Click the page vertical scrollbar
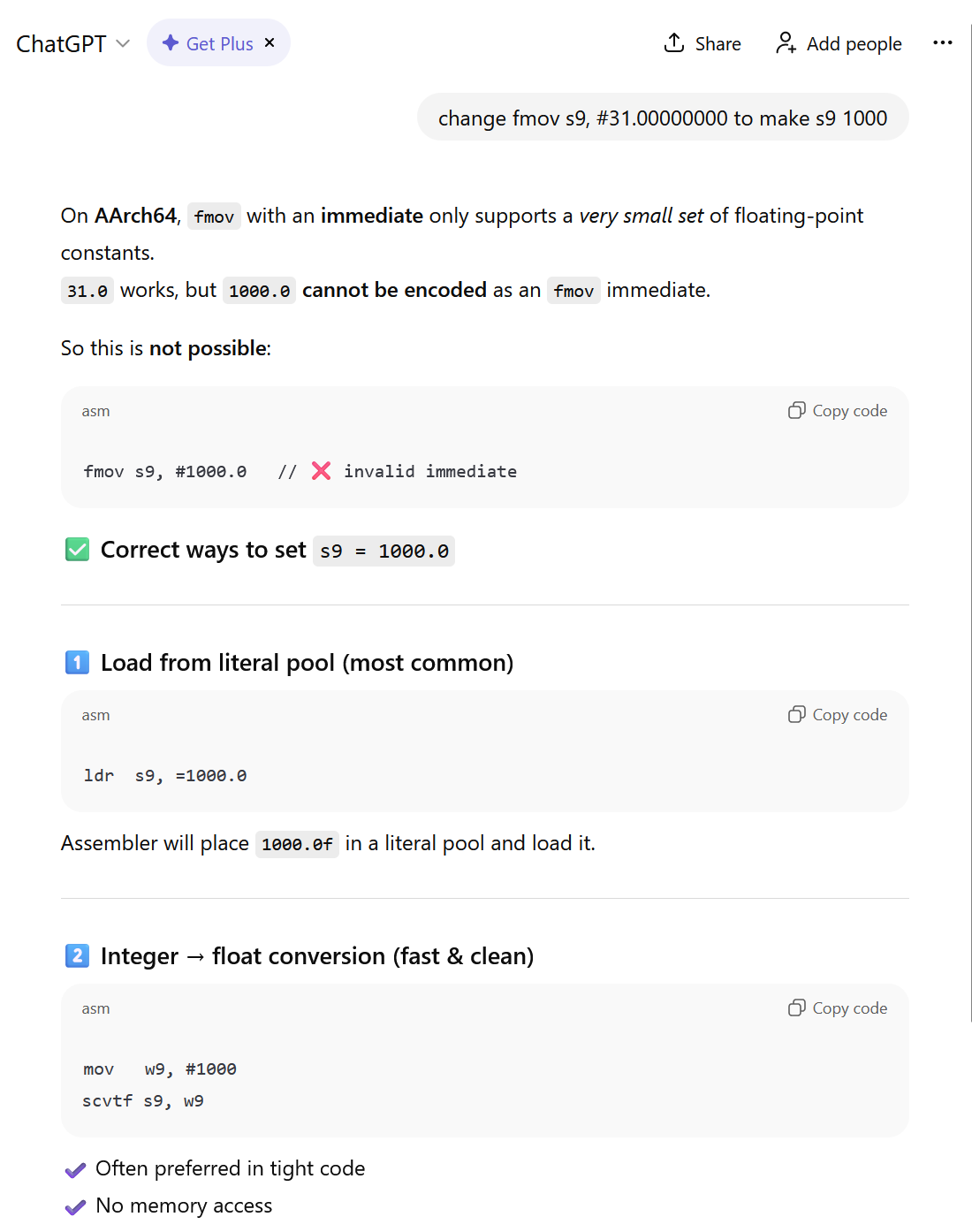This screenshot has height=1232, width=972. (970, 521)
